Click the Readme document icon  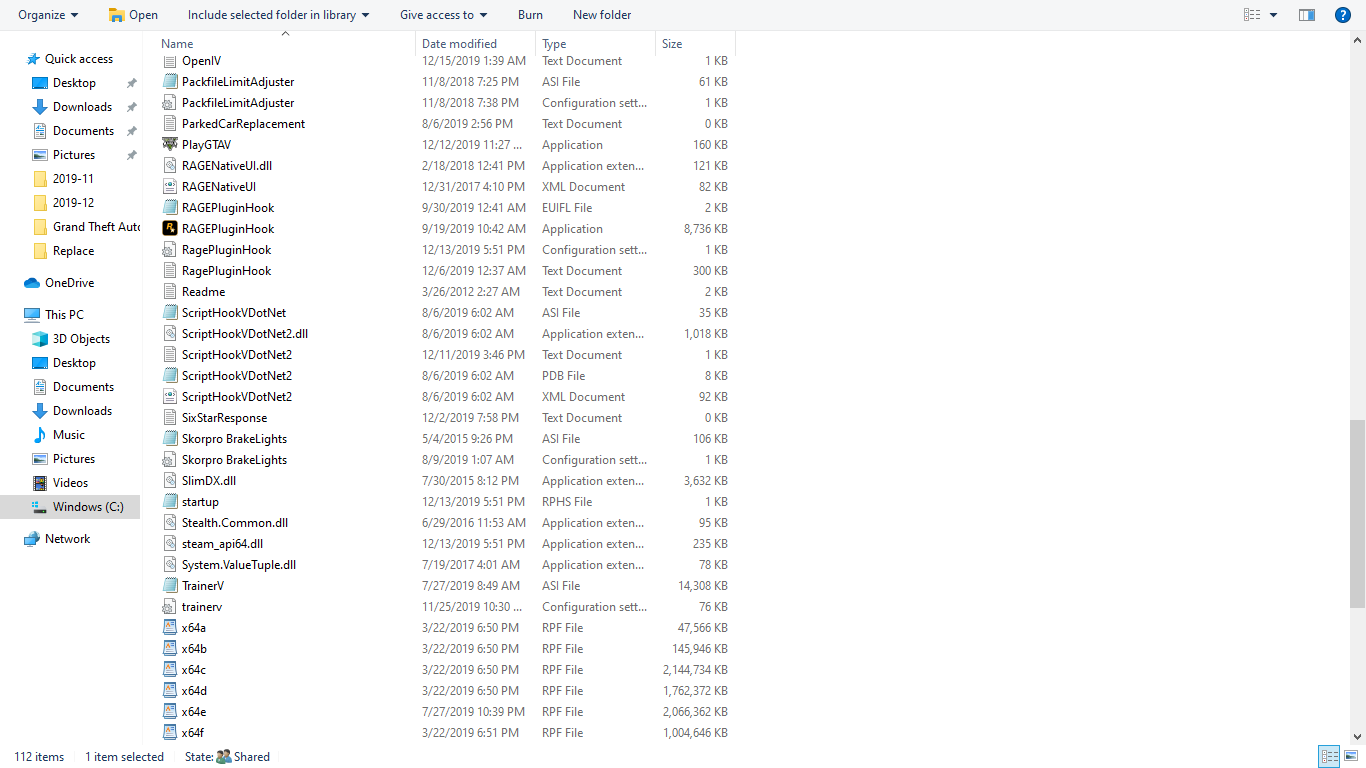click(x=170, y=292)
